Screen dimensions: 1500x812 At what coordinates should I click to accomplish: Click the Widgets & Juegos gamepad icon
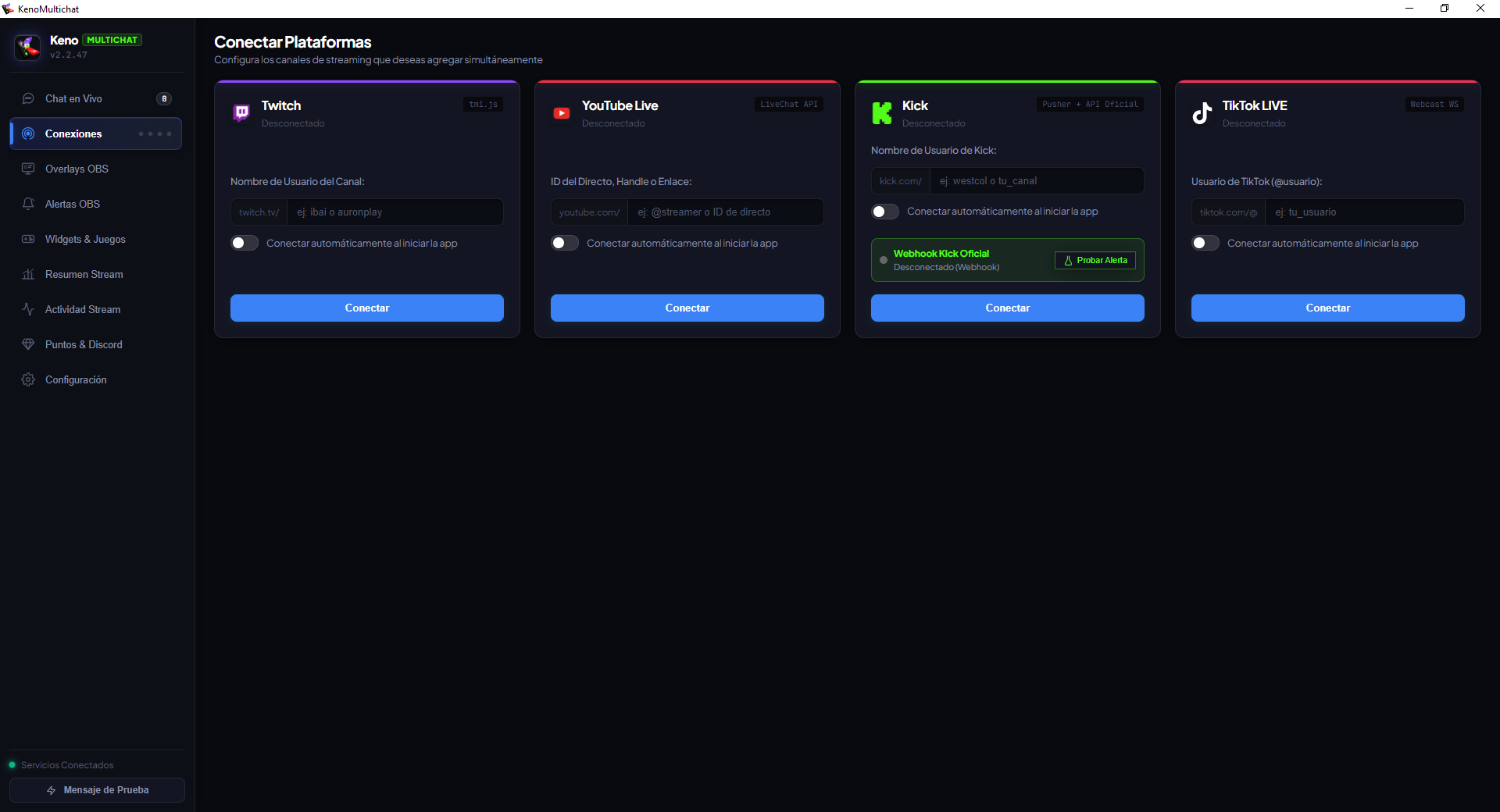click(28, 239)
